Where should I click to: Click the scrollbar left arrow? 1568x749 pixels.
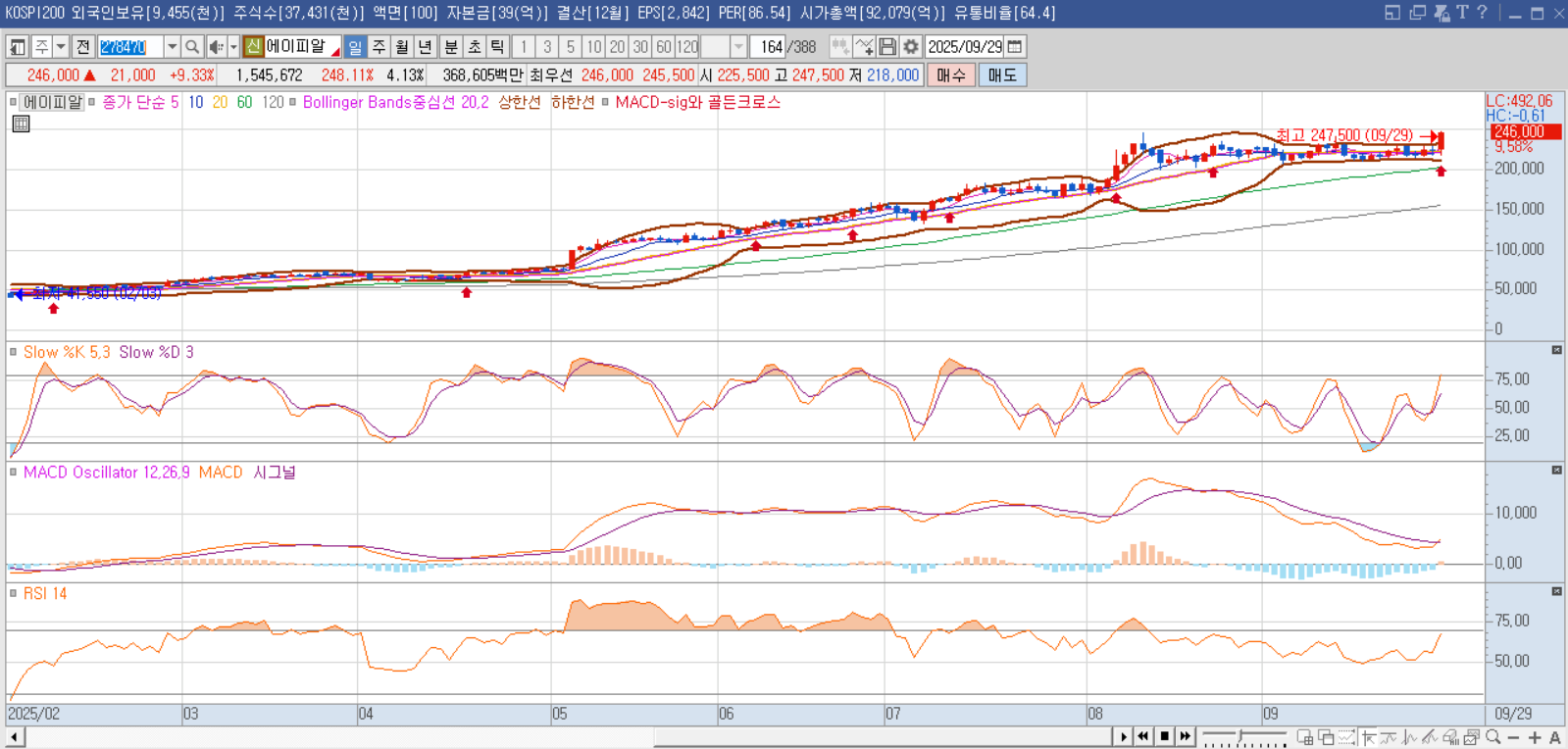(15, 736)
